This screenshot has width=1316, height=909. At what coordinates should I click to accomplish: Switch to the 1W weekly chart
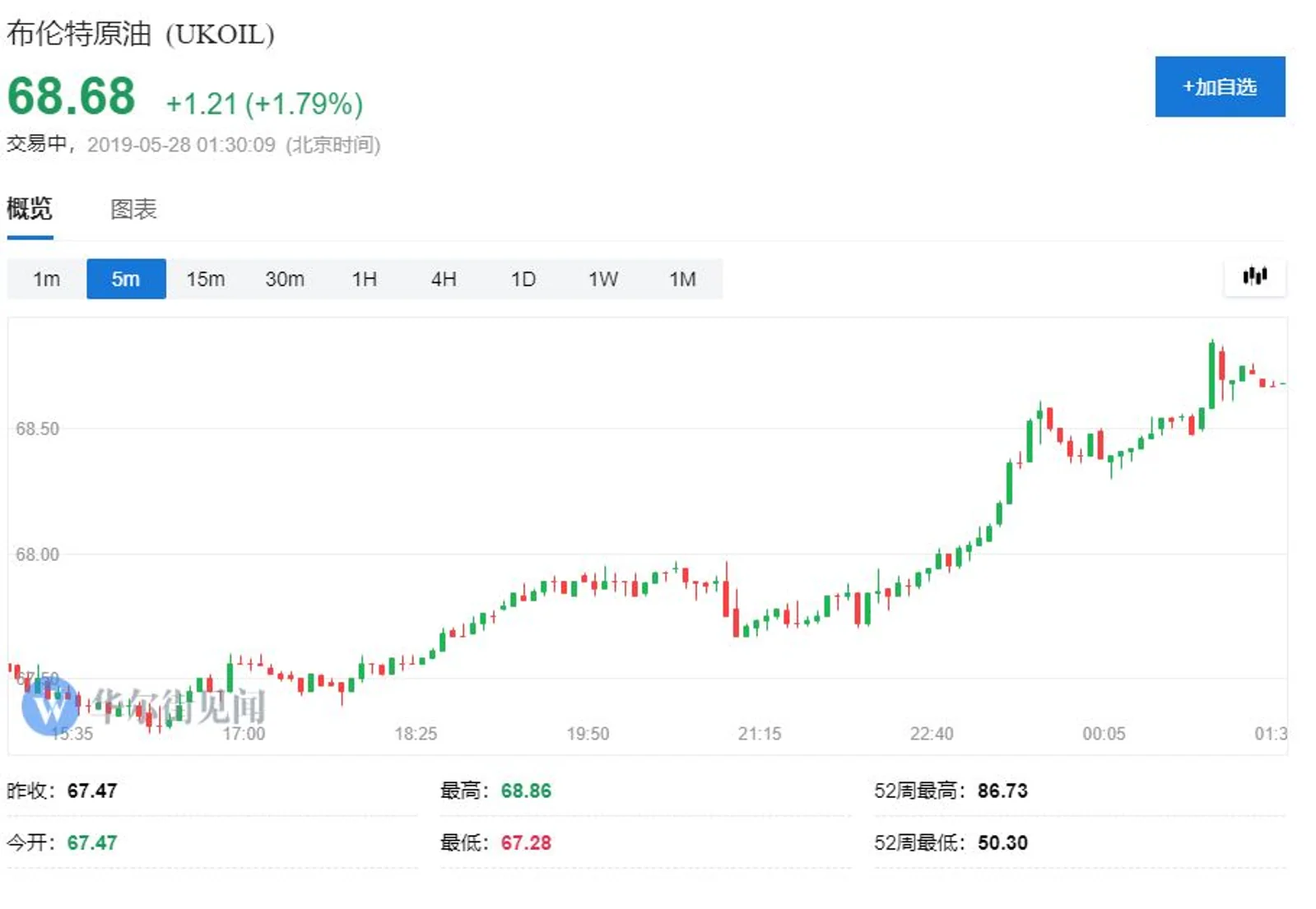(602, 279)
